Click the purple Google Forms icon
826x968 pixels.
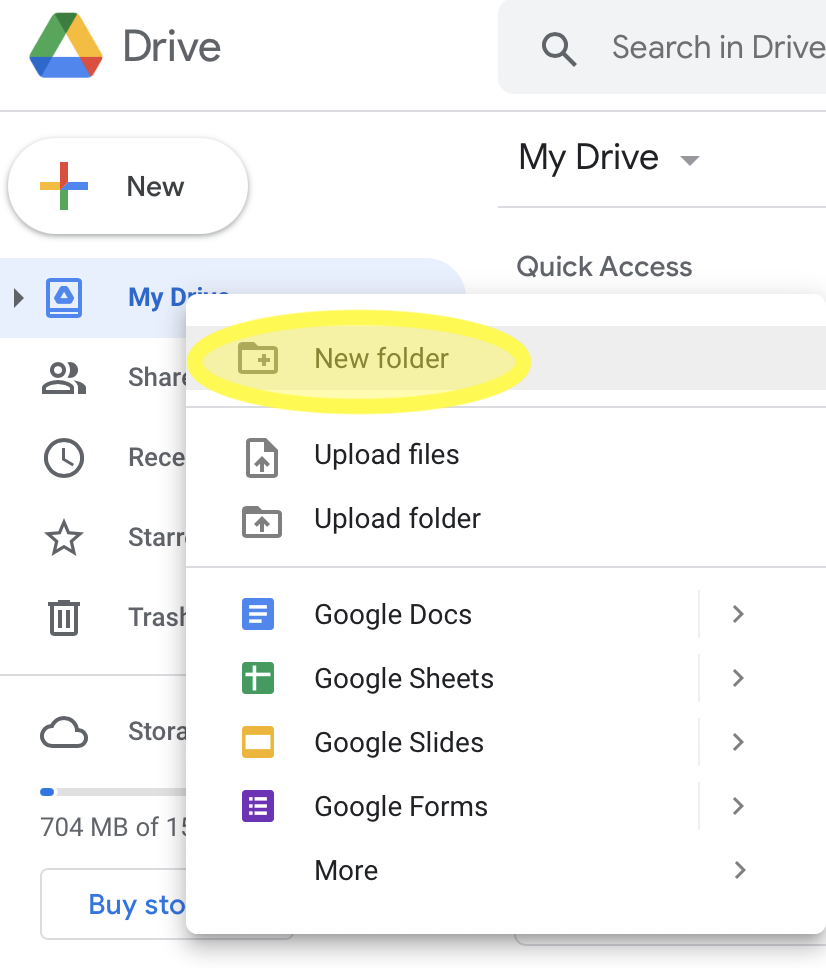pyautogui.click(x=258, y=806)
